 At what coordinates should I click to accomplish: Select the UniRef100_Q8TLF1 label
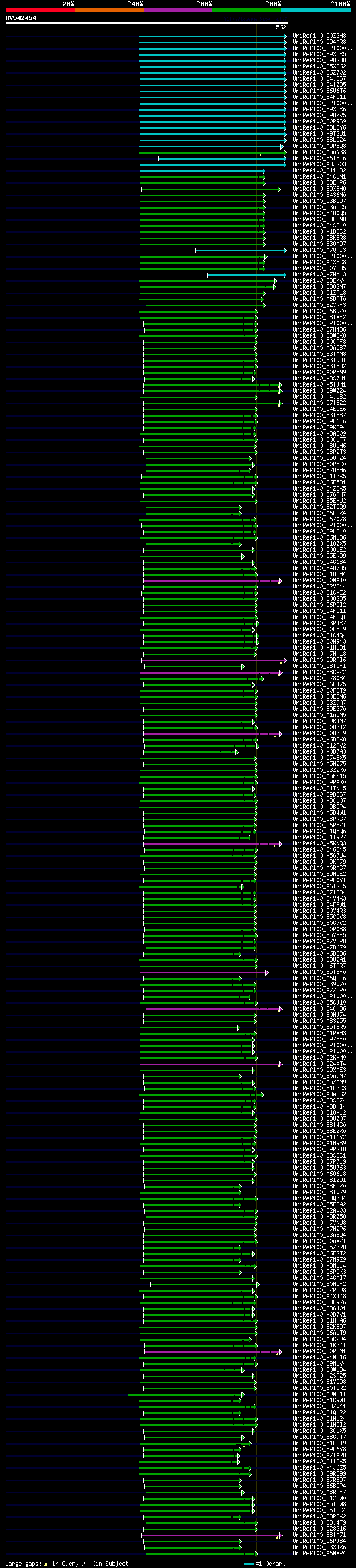(x=319, y=666)
